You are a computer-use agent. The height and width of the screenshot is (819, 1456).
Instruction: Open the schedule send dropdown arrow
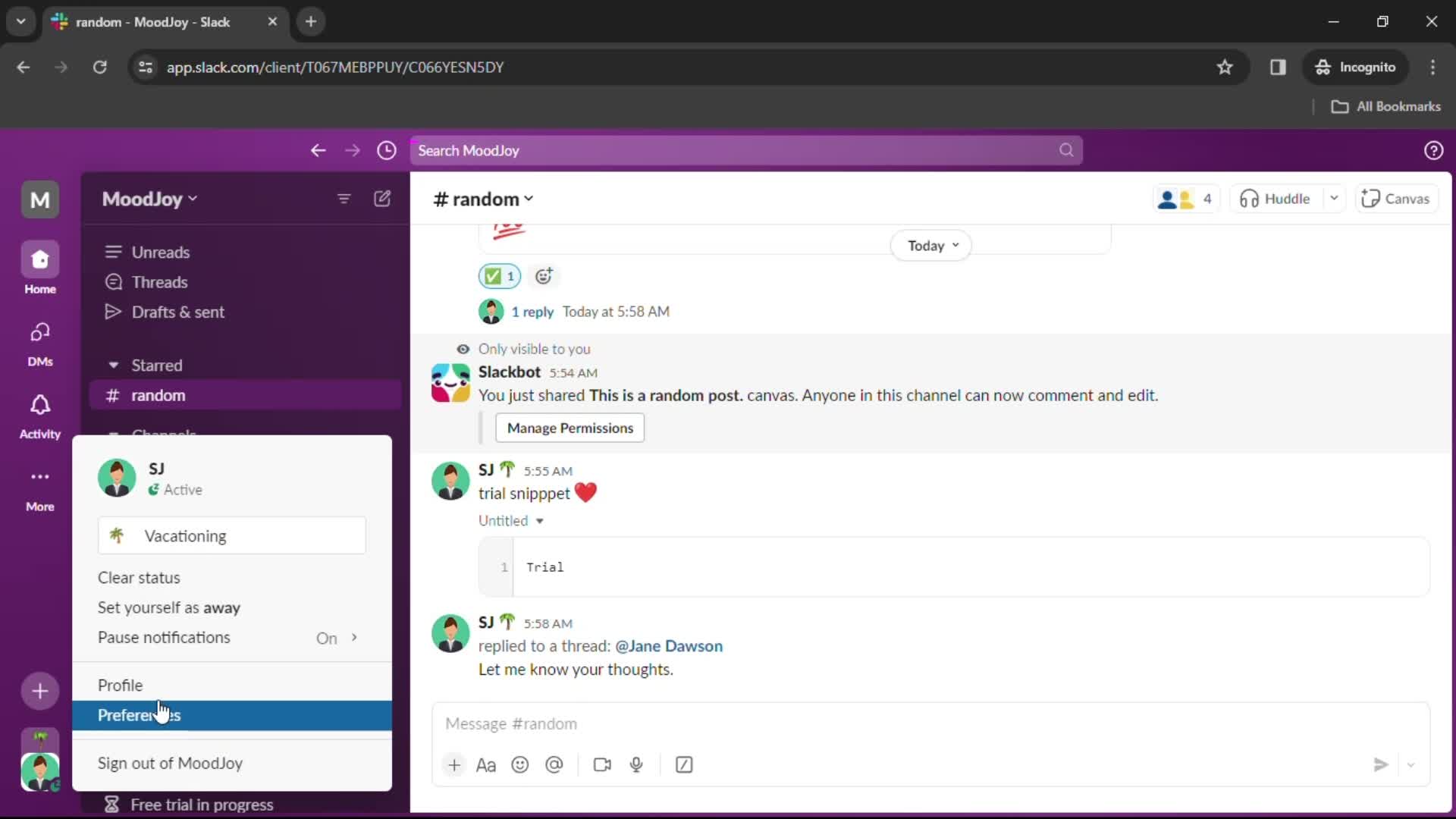click(x=1411, y=764)
